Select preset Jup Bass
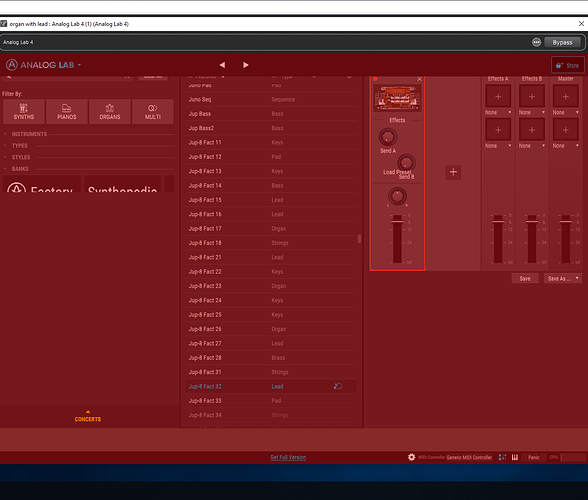The image size is (588, 500). click(271, 114)
